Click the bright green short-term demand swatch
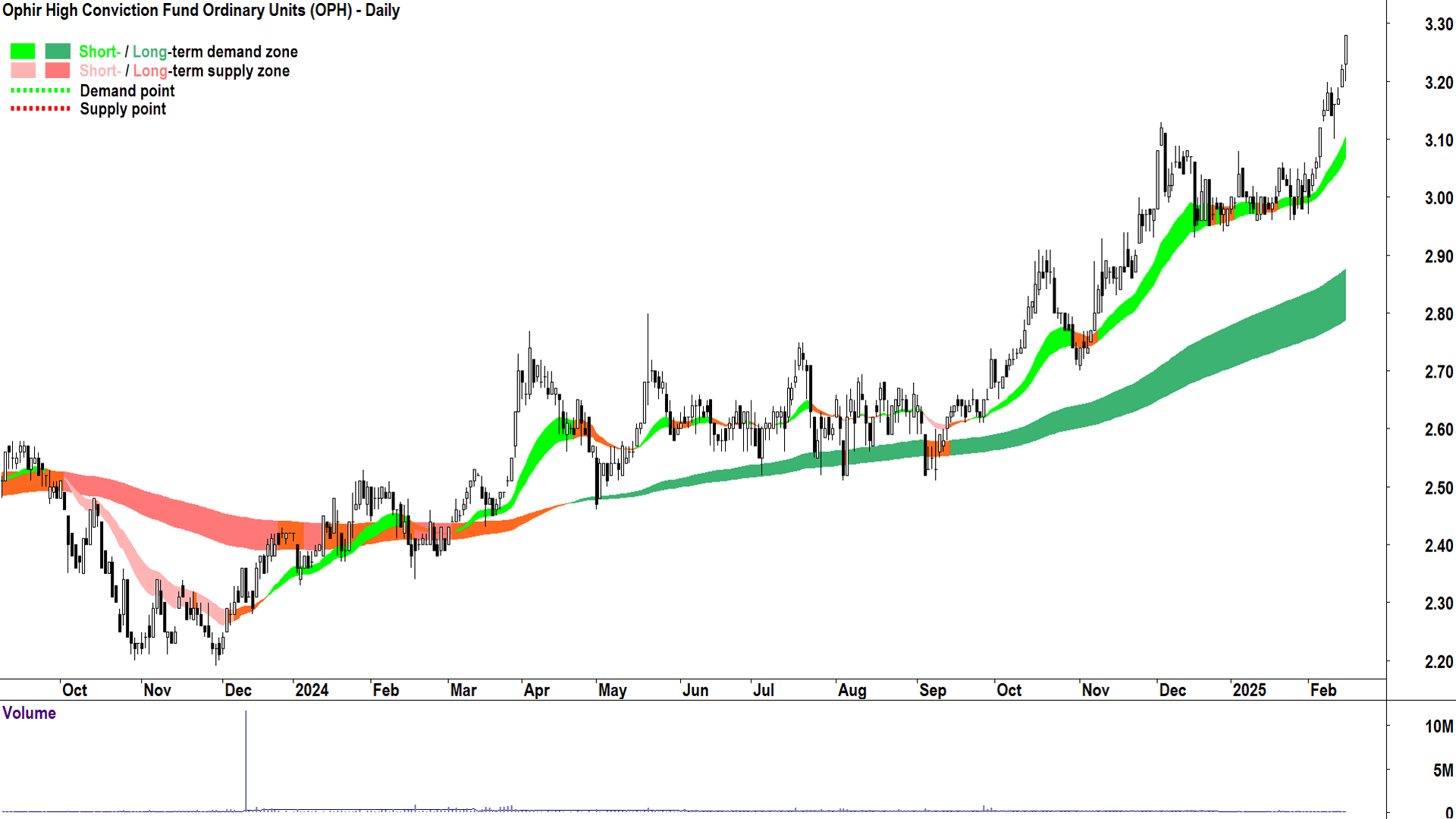This screenshot has height=819, width=1456. point(23,52)
